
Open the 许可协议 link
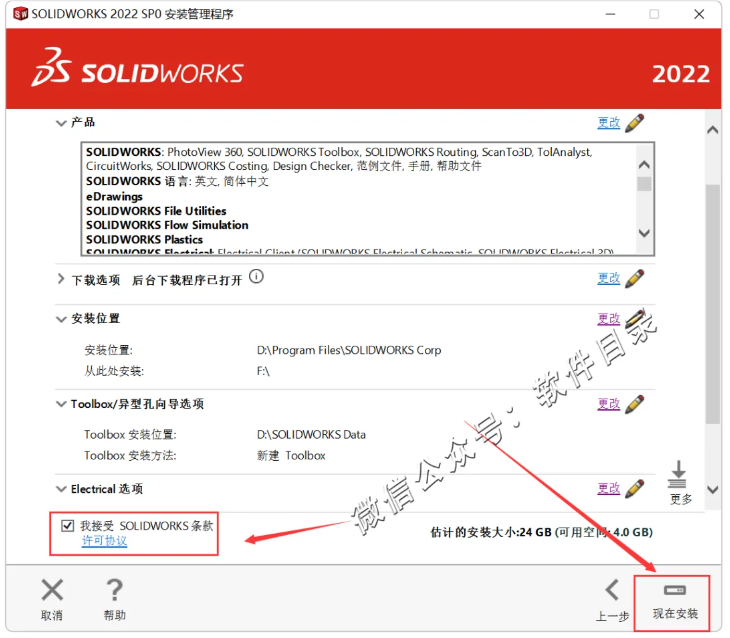coord(104,541)
